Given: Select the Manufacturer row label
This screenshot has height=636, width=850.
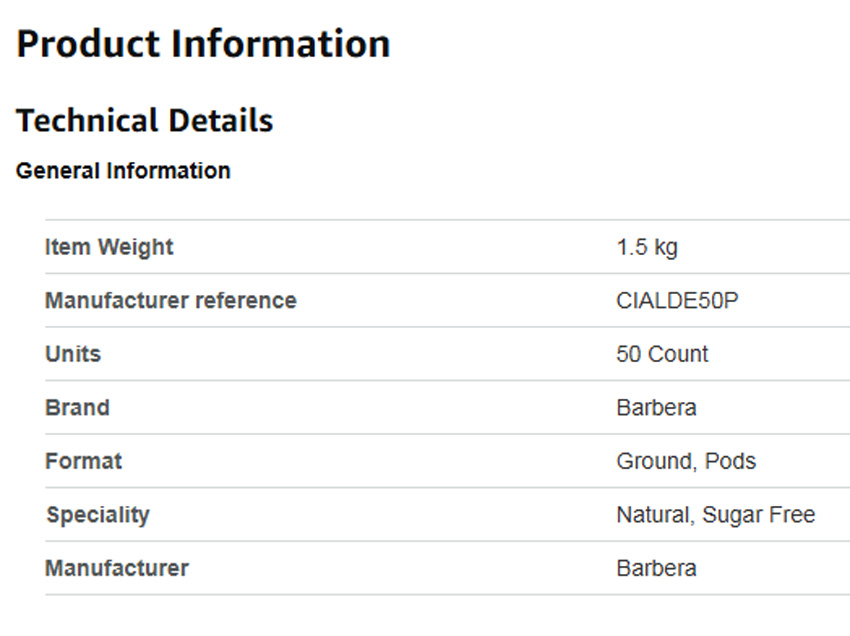Looking at the screenshot, I should (x=116, y=568).
